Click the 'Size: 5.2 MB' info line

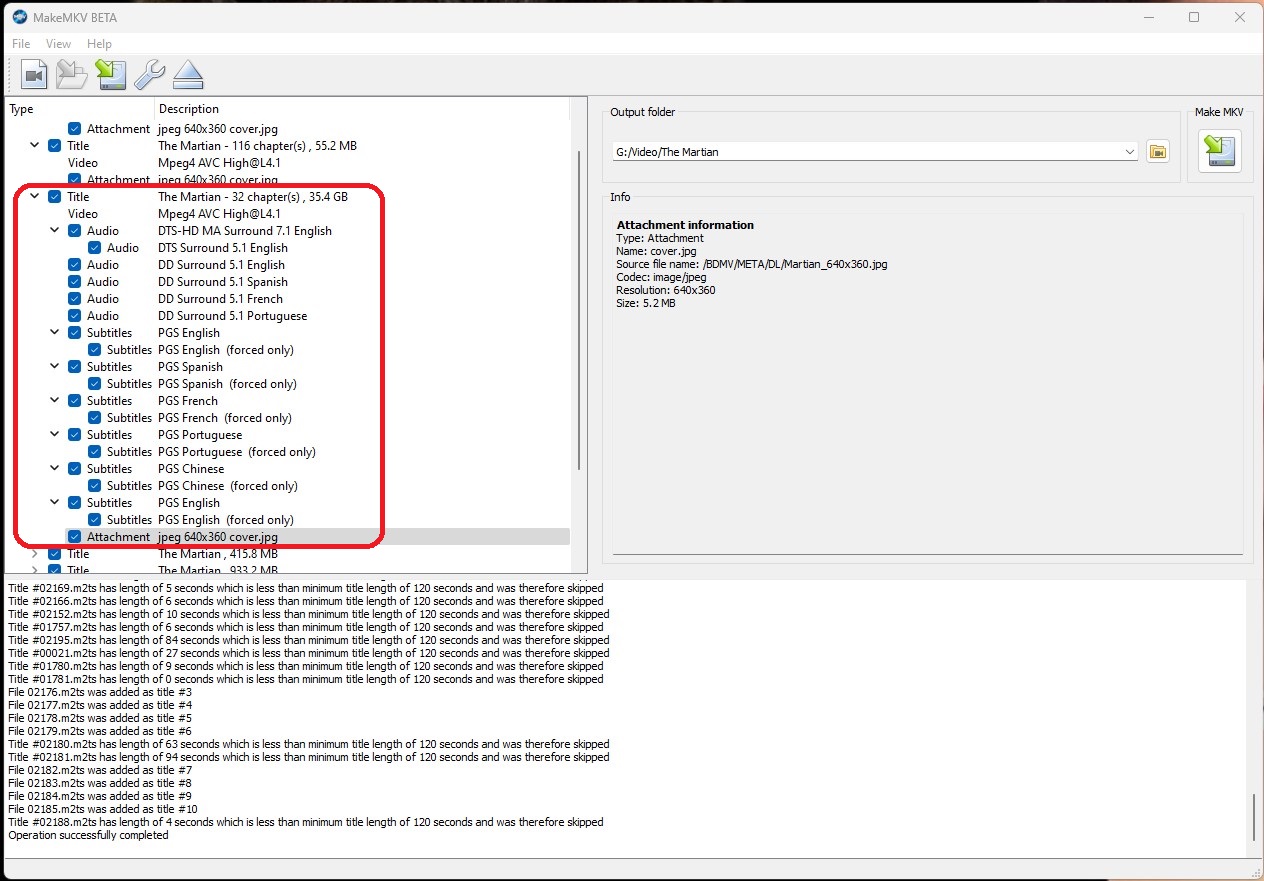pyautogui.click(x=646, y=303)
